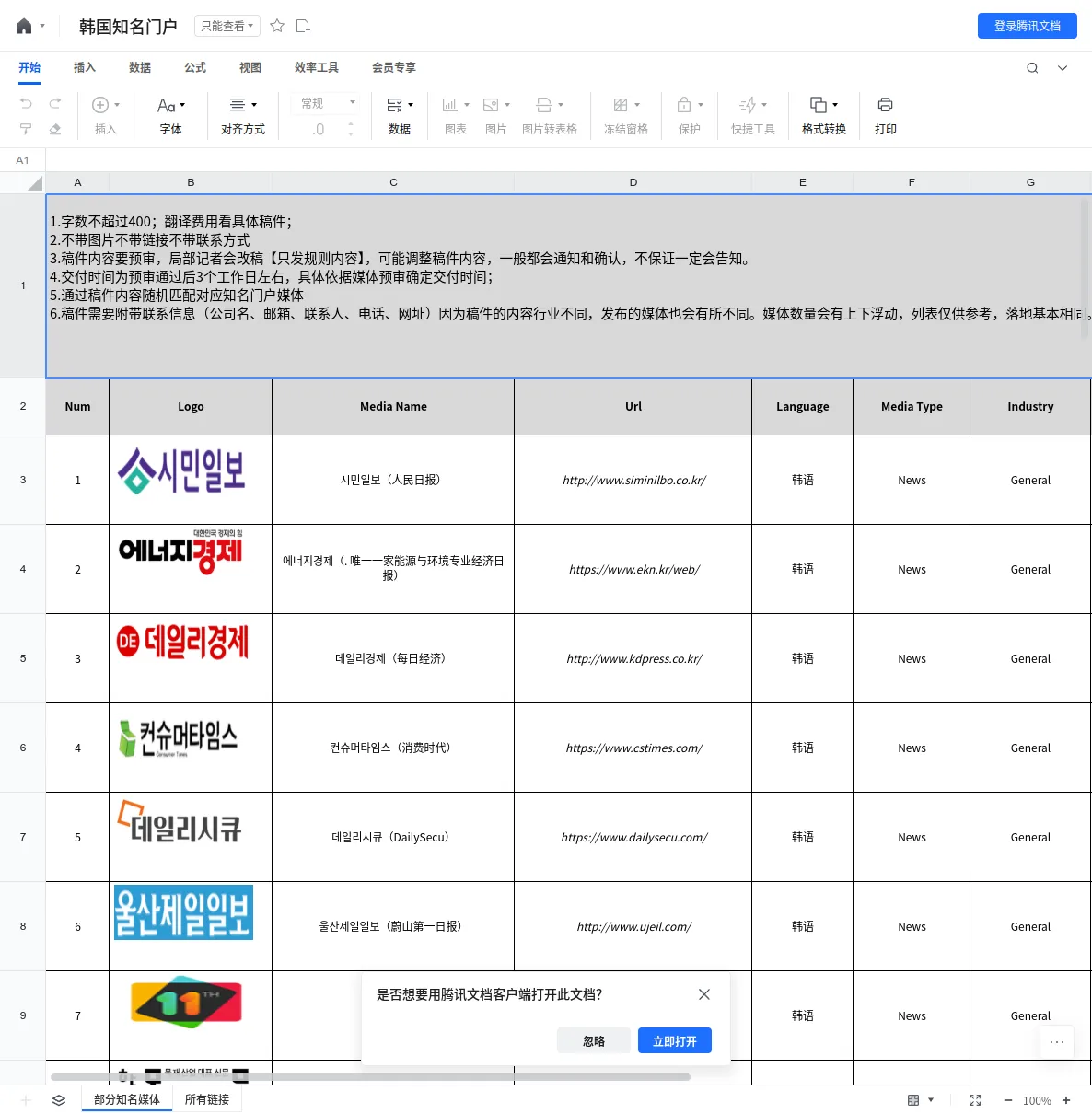This screenshot has width=1092, height=1114.
Task: Open the number format 常规 dropdown
Action: [x=328, y=103]
